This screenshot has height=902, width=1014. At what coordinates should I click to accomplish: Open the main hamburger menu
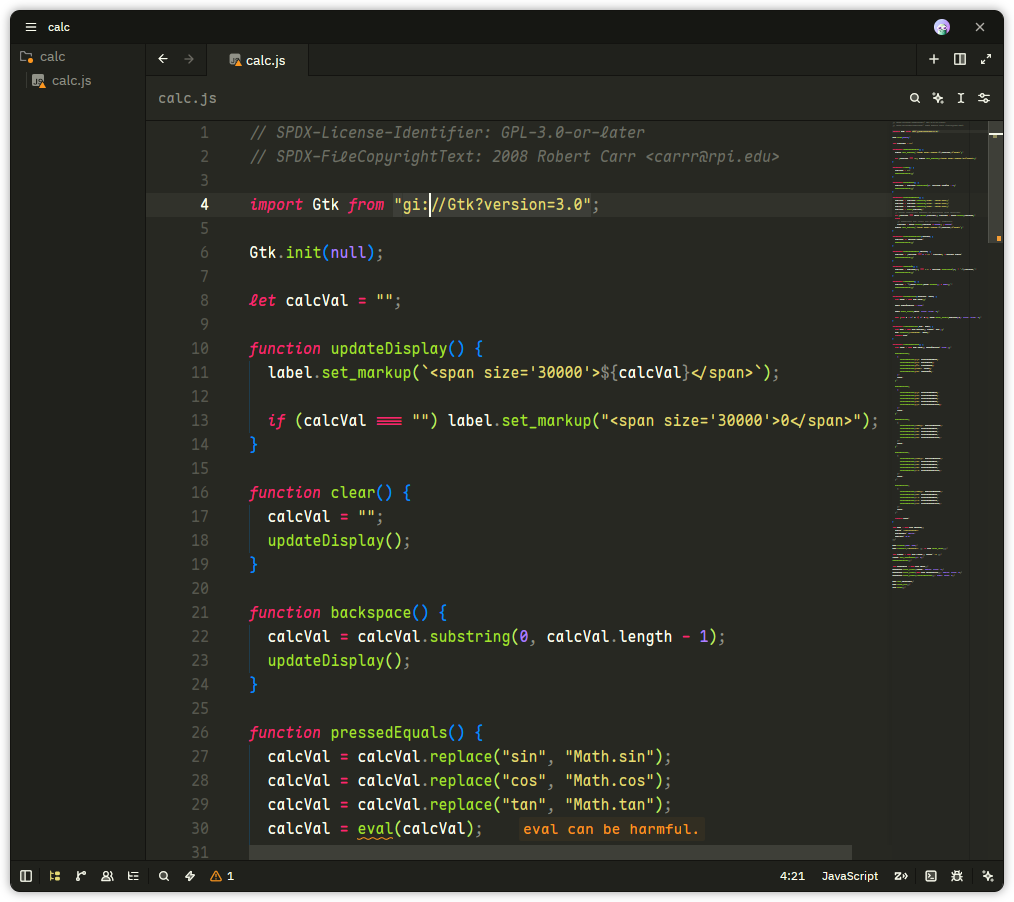[30, 27]
